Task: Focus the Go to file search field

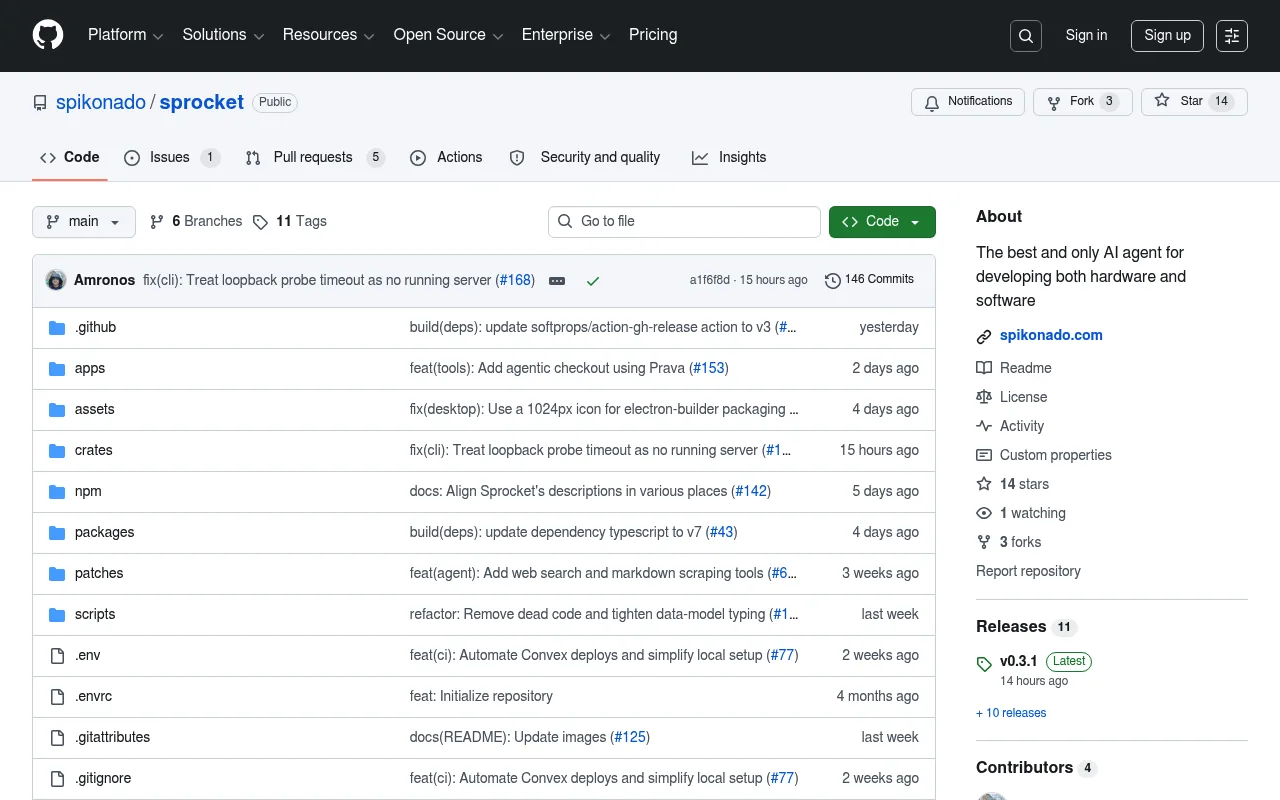Action: pos(684,222)
